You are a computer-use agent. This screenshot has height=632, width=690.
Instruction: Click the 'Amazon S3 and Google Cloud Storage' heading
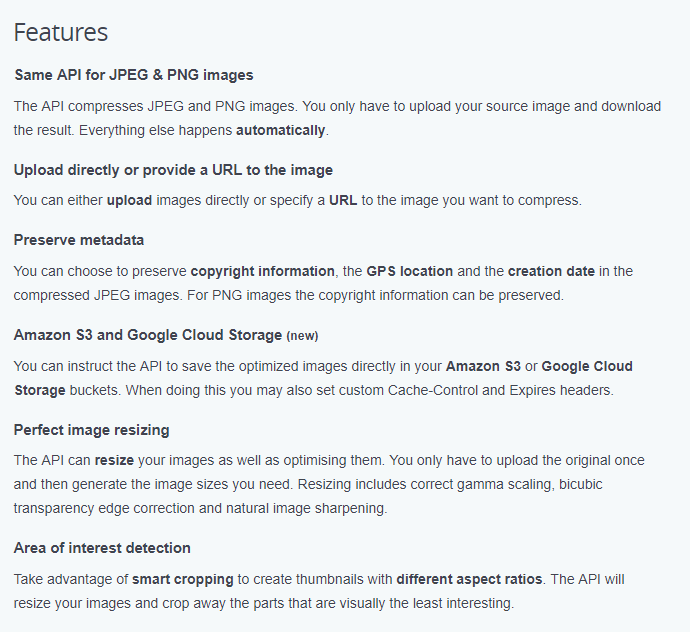click(148, 335)
